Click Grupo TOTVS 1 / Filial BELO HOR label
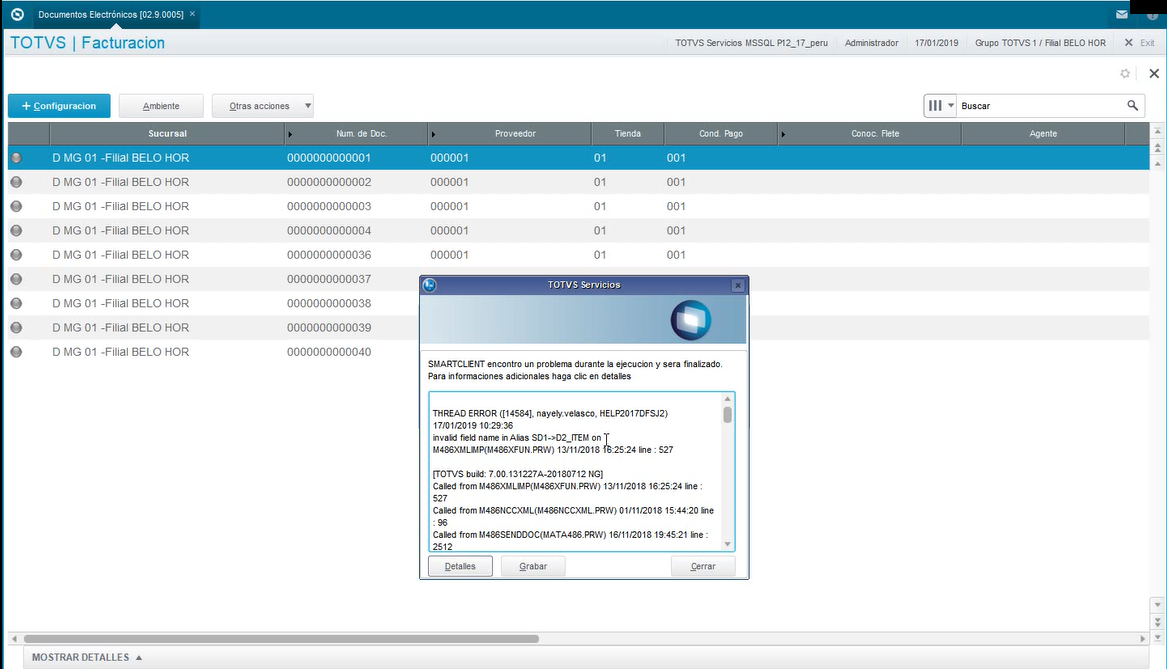Image resolution: width=1167 pixels, height=669 pixels. point(1040,43)
